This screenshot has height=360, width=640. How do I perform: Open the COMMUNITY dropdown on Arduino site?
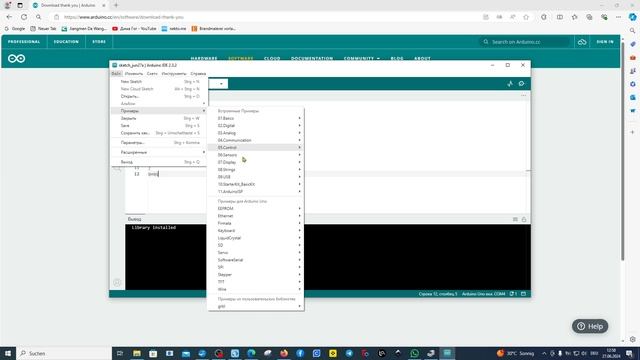click(362, 58)
